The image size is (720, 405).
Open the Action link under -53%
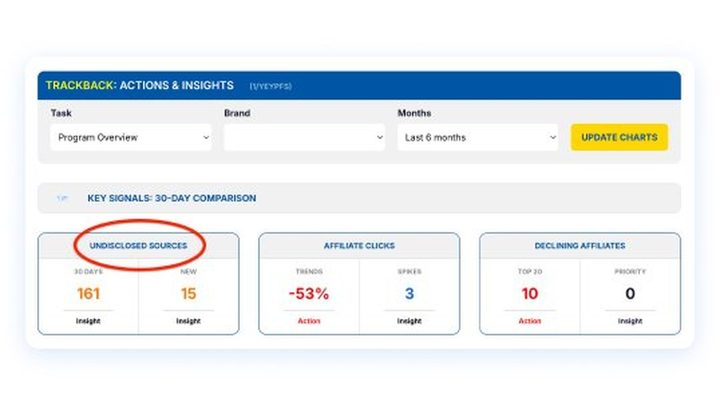click(x=309, y=321)
